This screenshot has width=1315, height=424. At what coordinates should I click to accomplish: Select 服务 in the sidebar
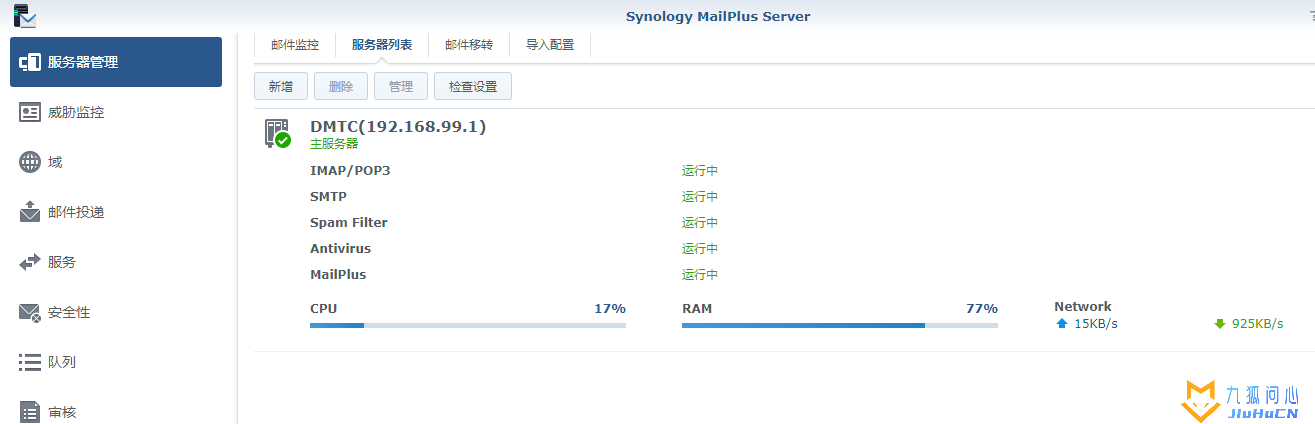116,262
